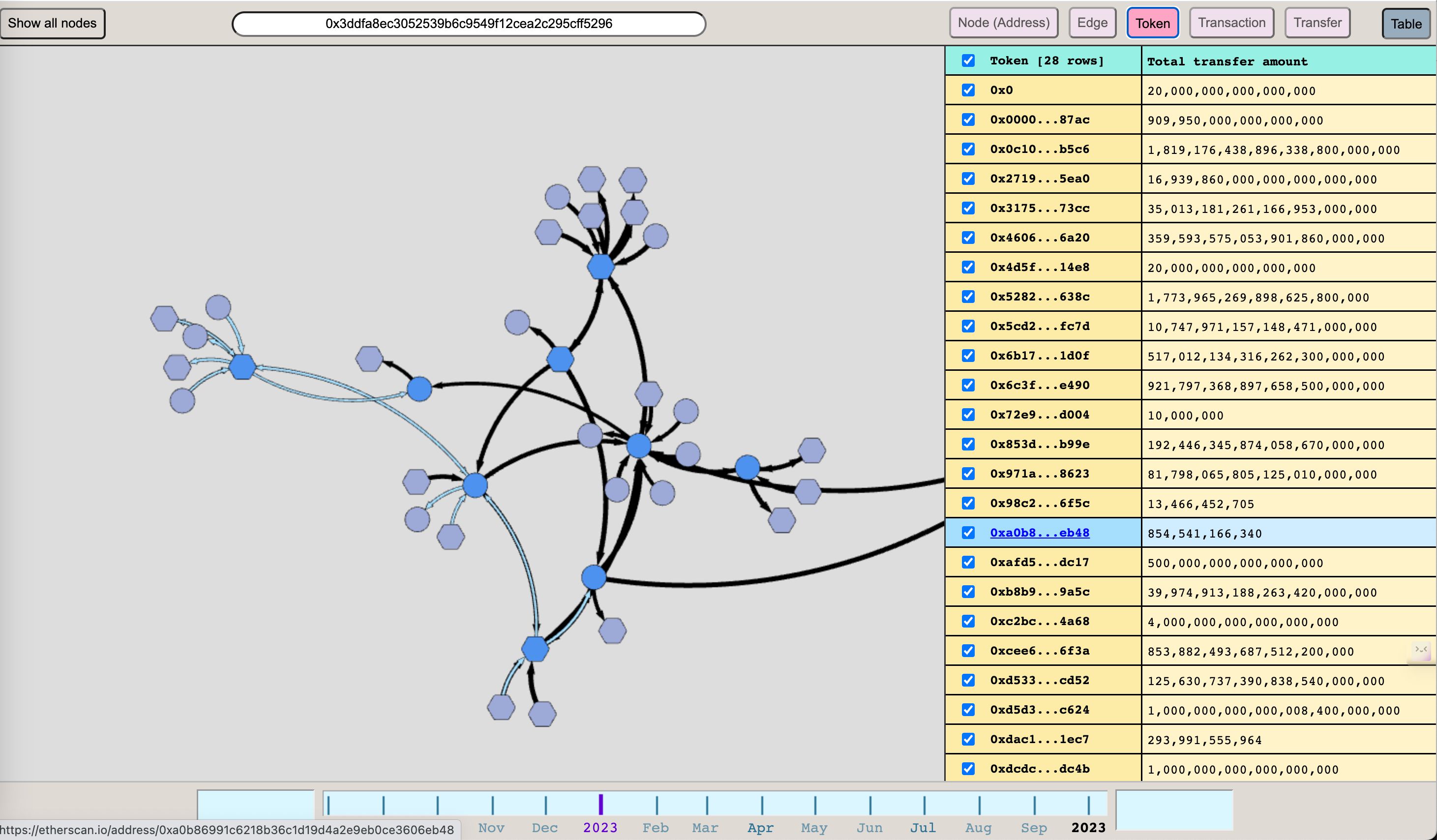This screenshot has height=840, width=1437.
Task: Click the Show all nodes button
Action: pyautogui.click(x=52, y=24)
